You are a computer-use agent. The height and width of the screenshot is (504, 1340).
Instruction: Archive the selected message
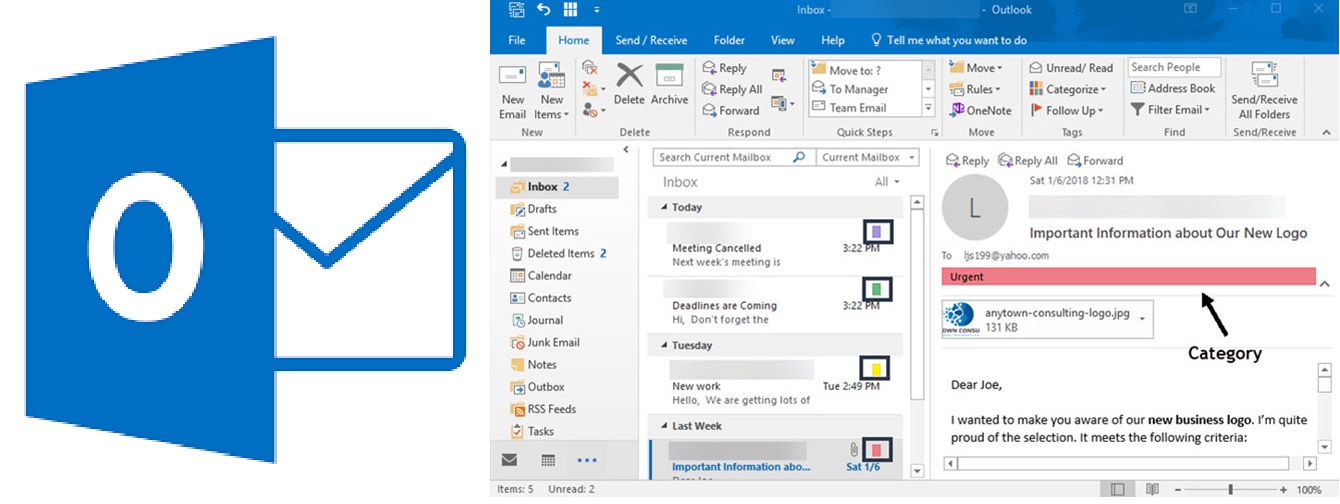[x=669, y=84]
